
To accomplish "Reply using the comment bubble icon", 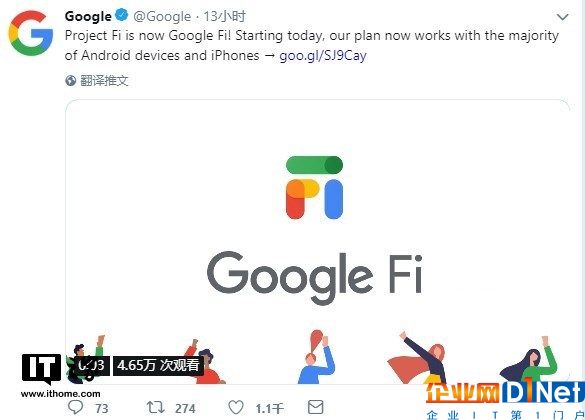I will [x=75, y=407].
